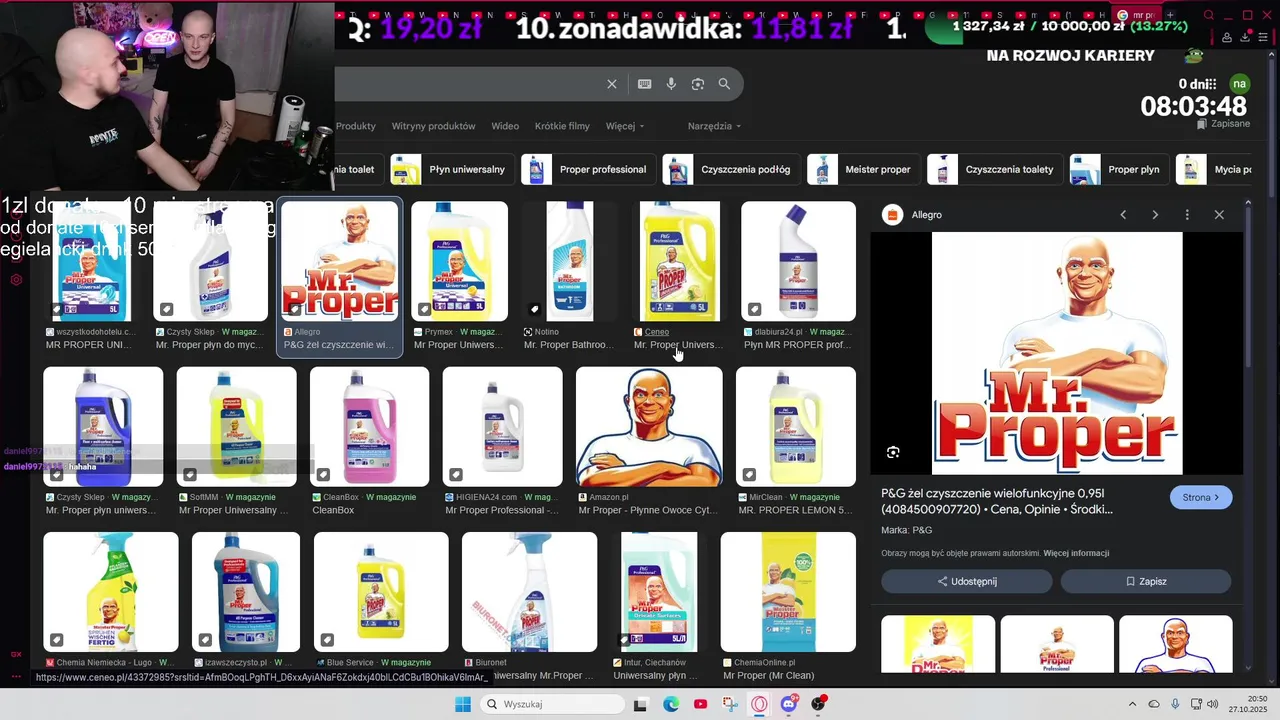Viewport: 1280px width, 720px height.
Task: Open the ChemiaOnline.pl Mr Proper result
Action: pos(788,592)
